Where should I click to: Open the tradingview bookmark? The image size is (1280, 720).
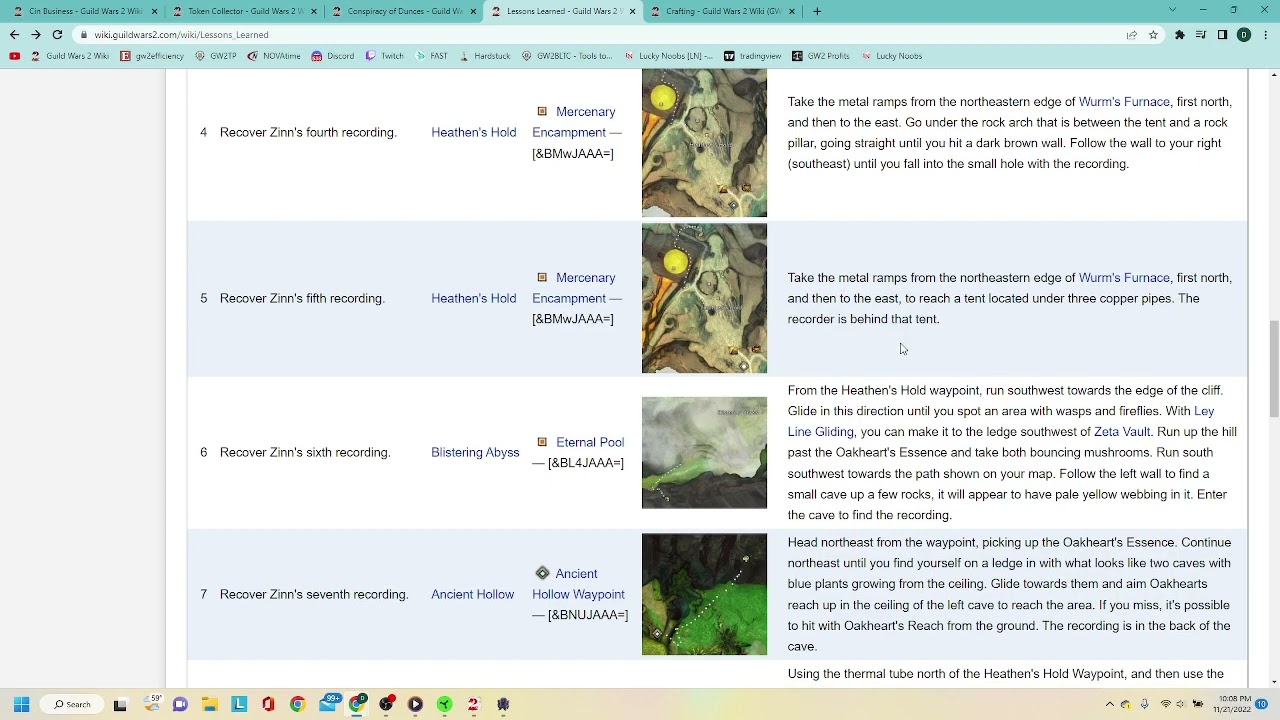click(x=752, y=56)
